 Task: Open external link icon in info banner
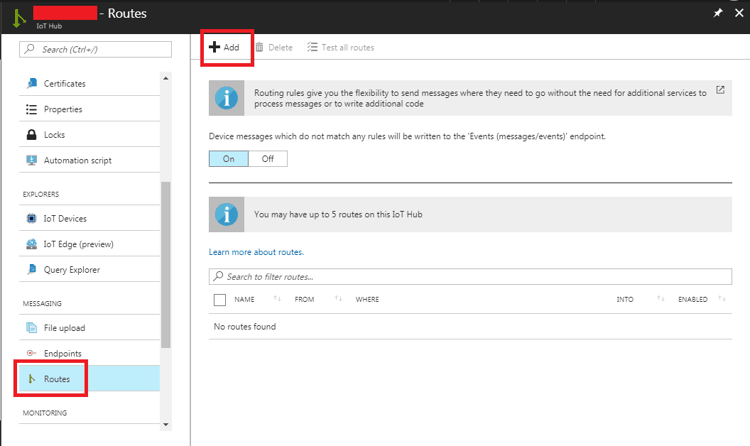click(720, 90)
